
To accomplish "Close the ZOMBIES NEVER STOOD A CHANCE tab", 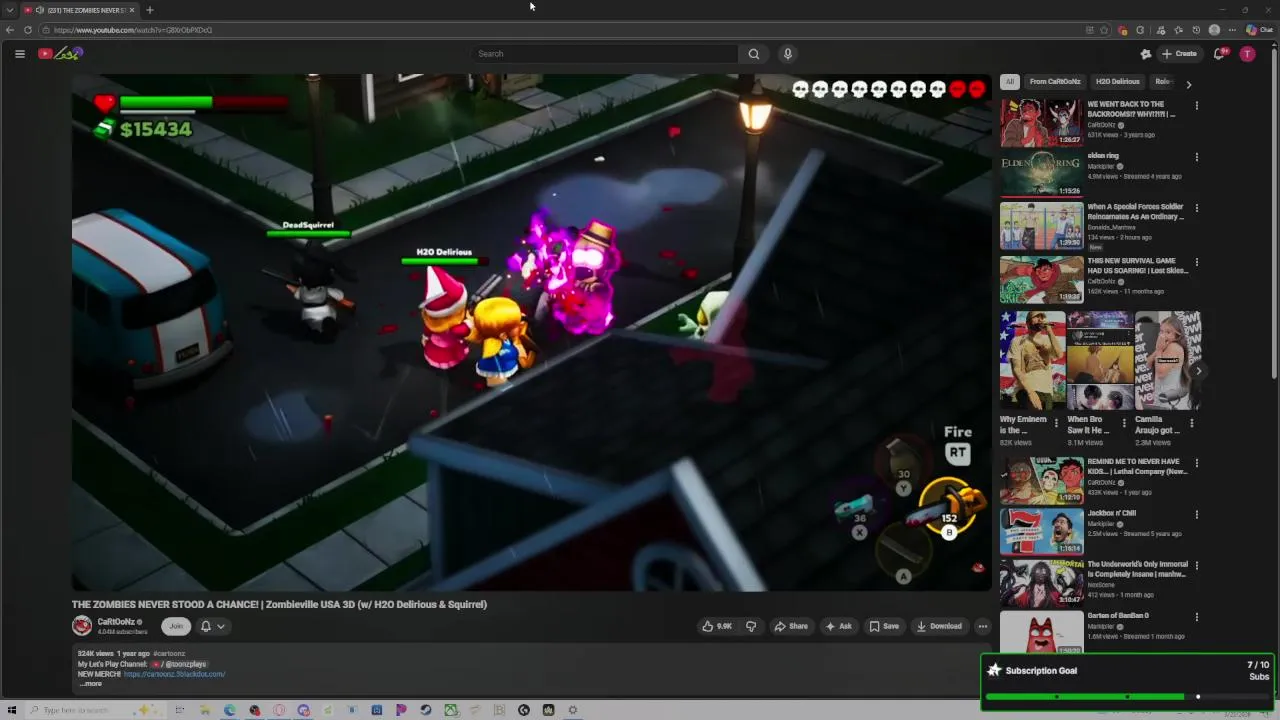I will tap(131, 10).
